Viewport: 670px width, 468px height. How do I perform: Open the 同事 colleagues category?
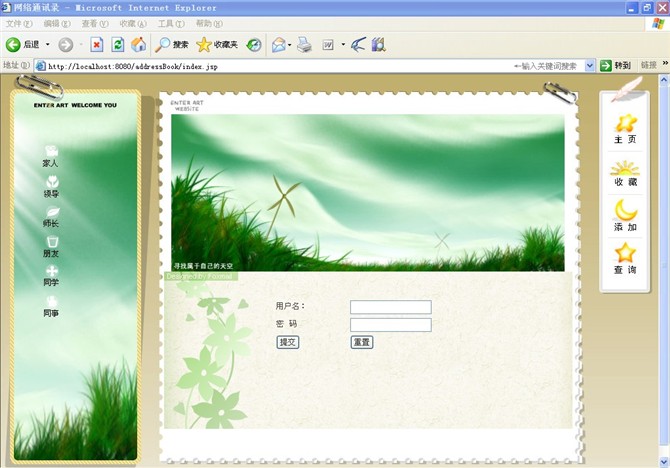point(51,303)
